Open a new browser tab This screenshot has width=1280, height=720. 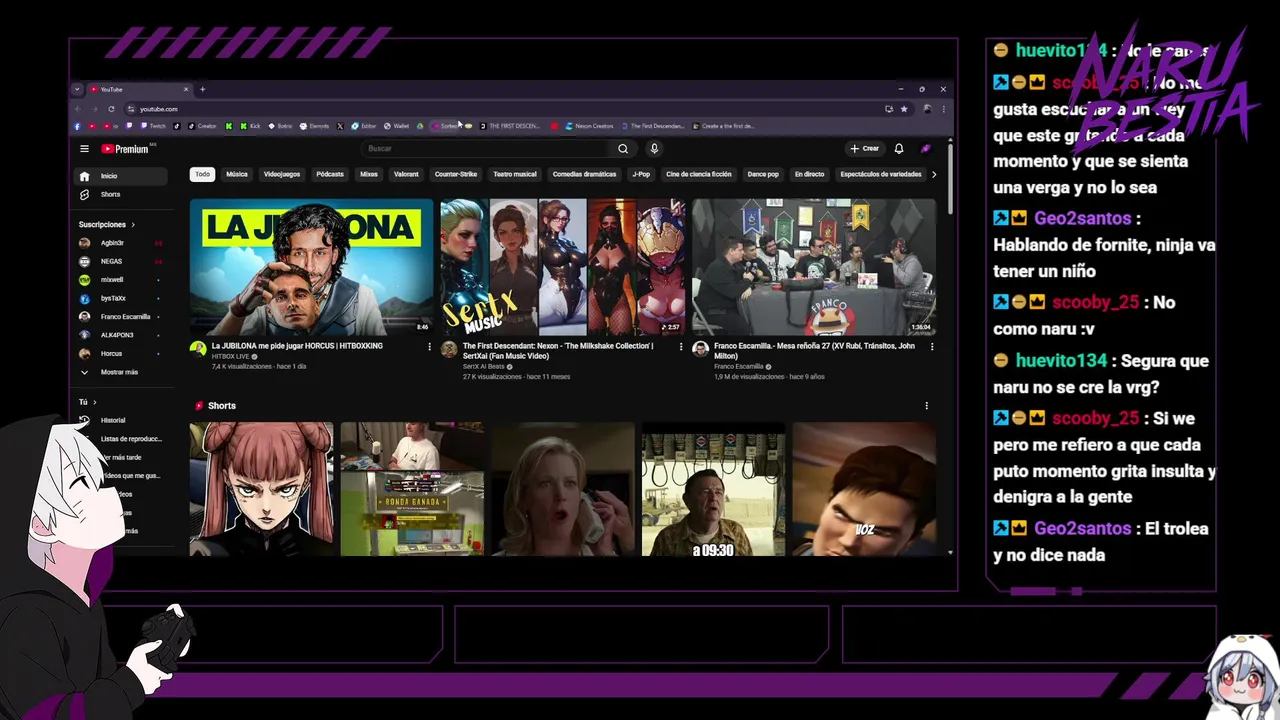[x=202, y=89]
